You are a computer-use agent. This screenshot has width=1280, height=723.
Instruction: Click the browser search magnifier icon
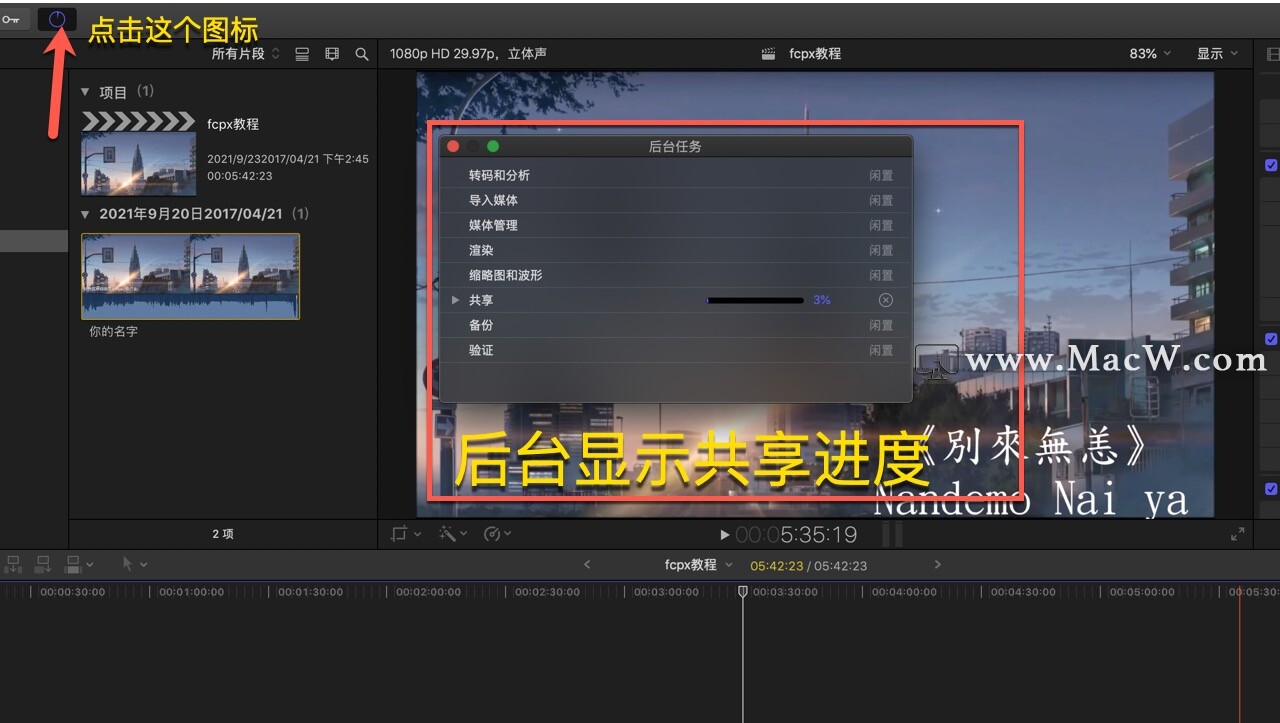(362, 54)
